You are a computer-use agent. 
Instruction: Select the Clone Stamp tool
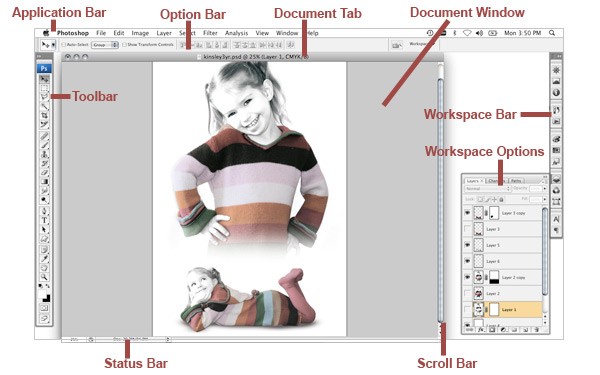44,154
